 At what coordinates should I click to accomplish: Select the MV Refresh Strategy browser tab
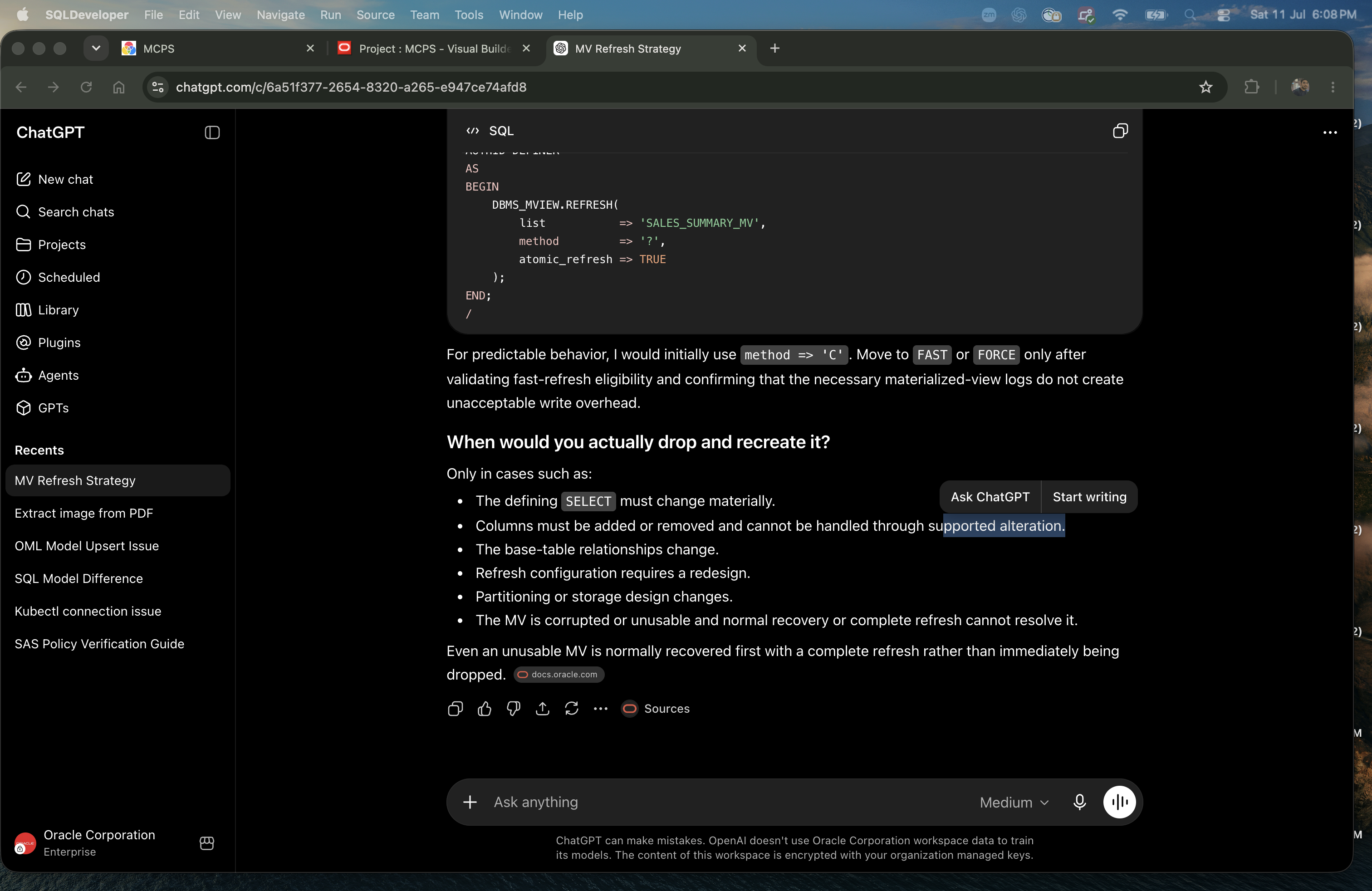652,49
